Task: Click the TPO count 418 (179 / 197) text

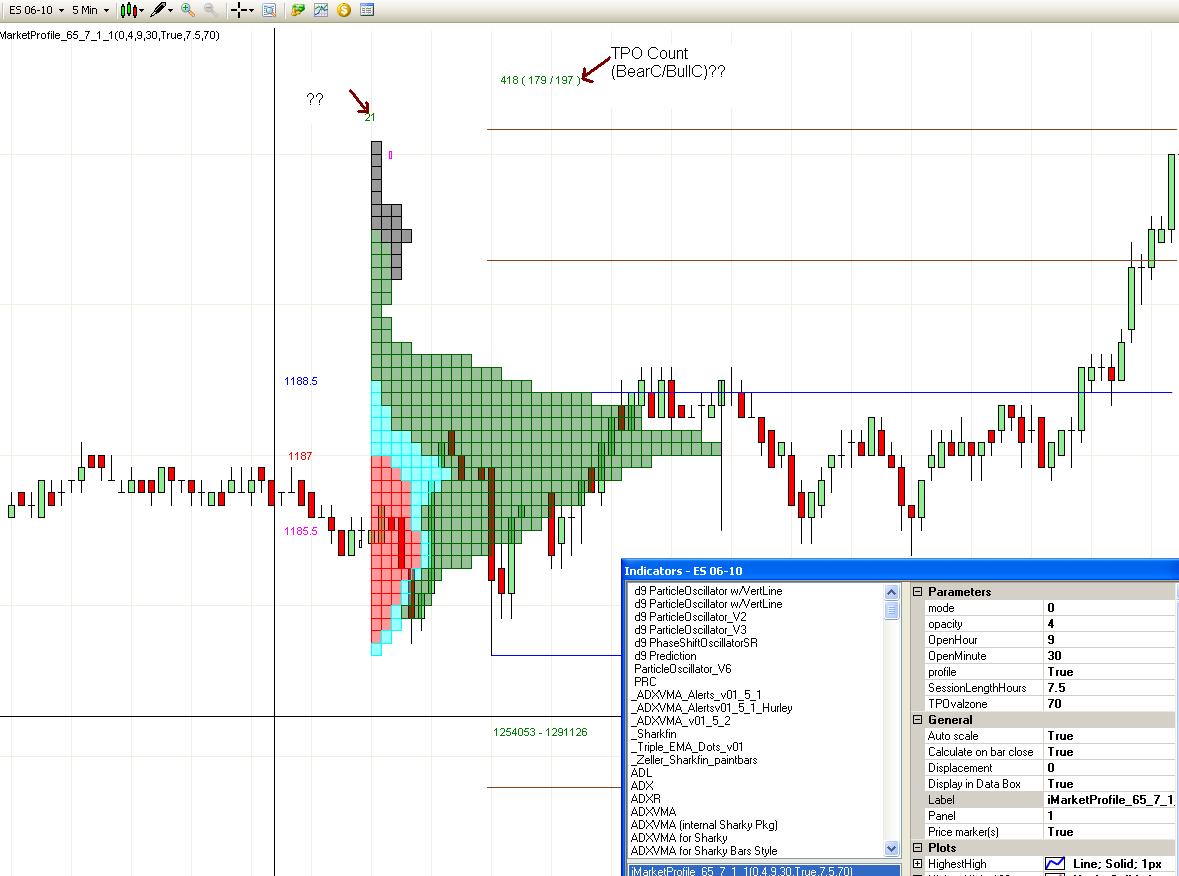Action: point(541,80)
